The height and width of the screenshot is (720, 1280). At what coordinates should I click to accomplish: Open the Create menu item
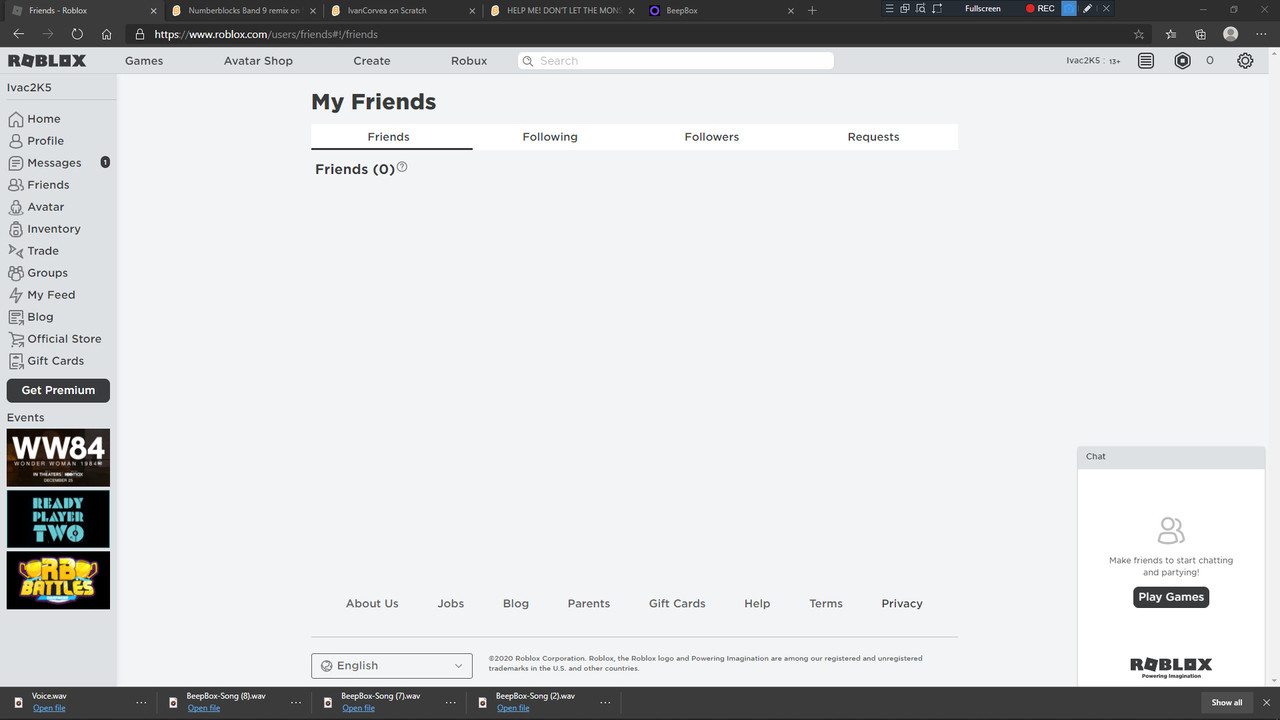372,61
